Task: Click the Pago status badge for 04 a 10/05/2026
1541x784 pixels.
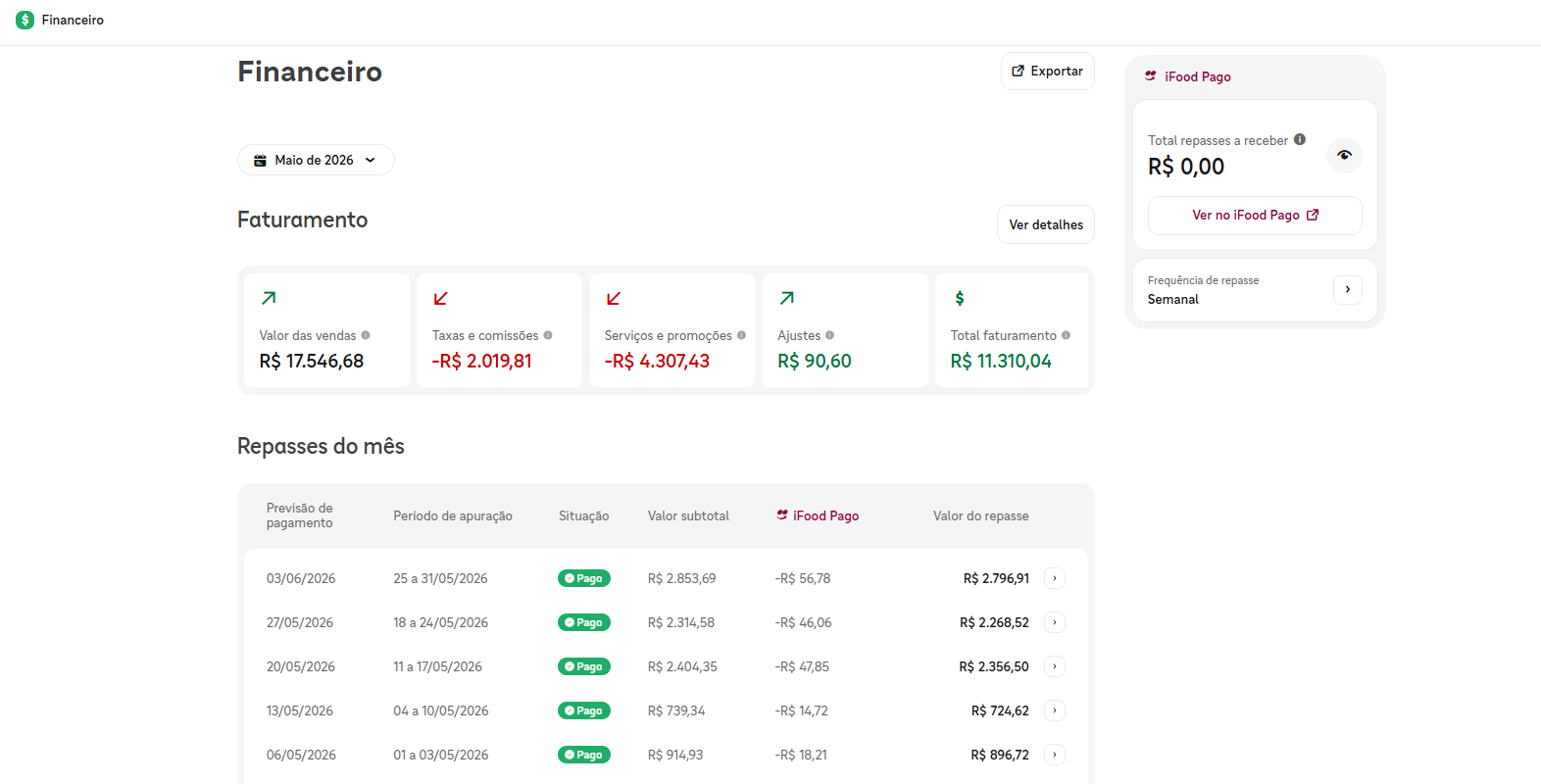Action: (x=584, y=710)
